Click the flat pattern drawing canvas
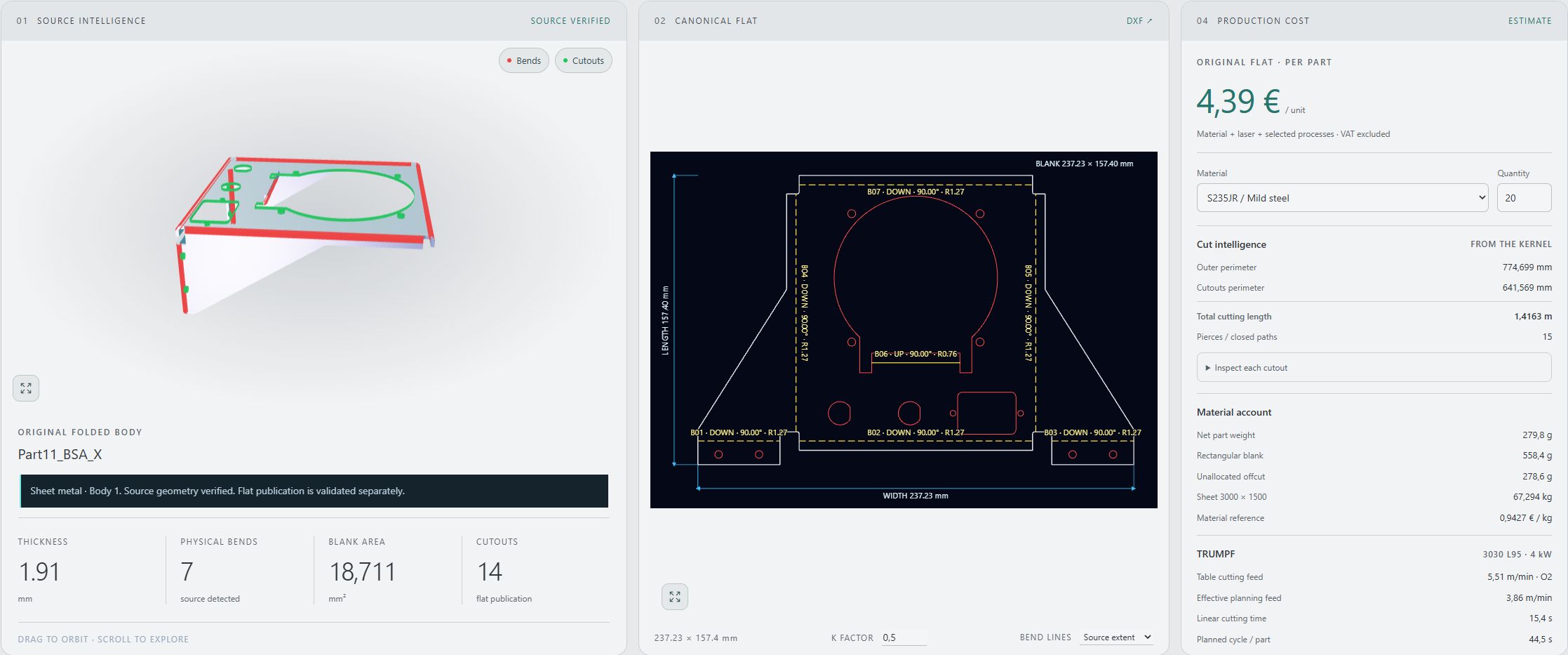This screenshot has height=655, width=1568. tap(904, 330)
